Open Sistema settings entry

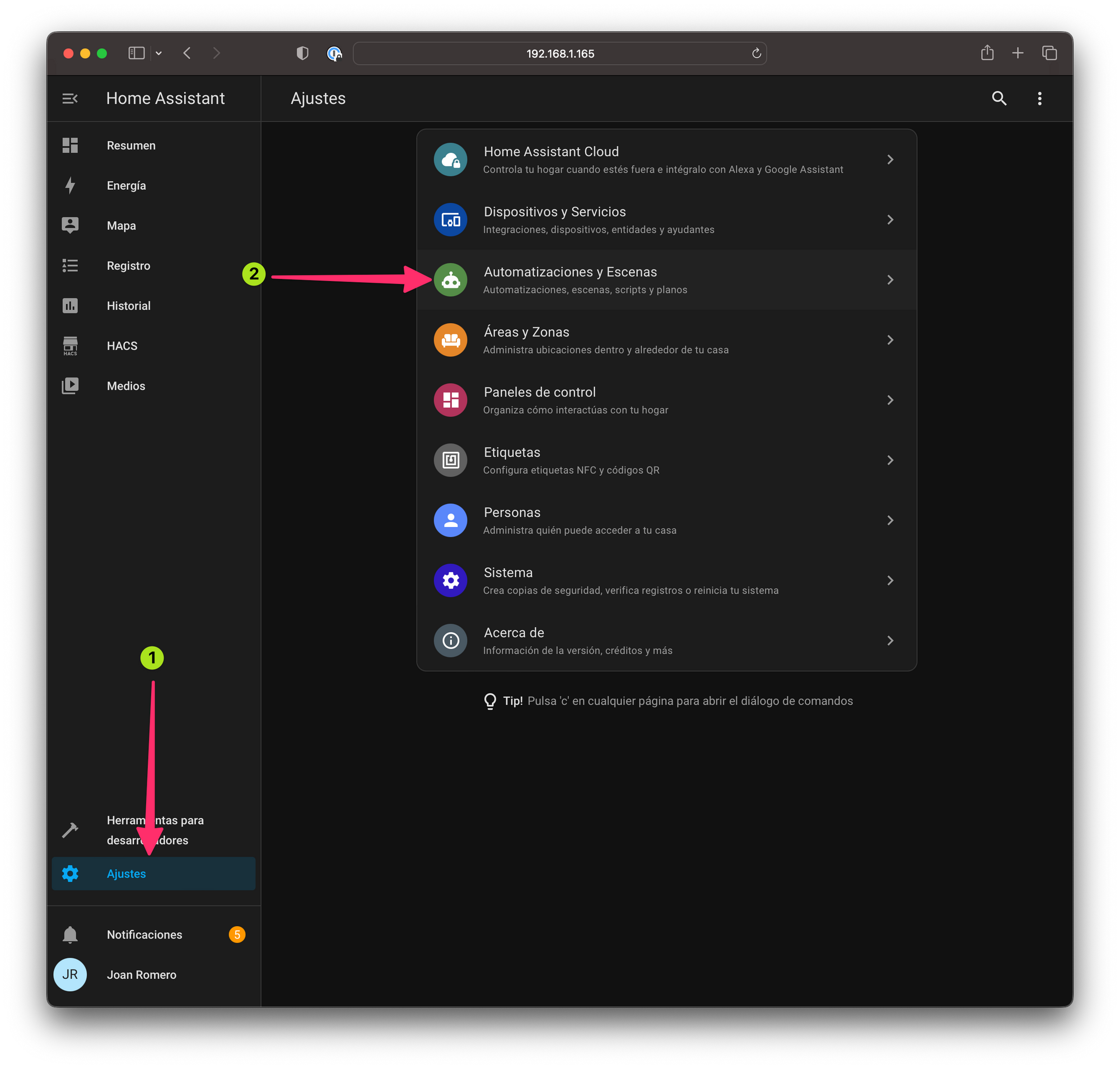(666, 580)
